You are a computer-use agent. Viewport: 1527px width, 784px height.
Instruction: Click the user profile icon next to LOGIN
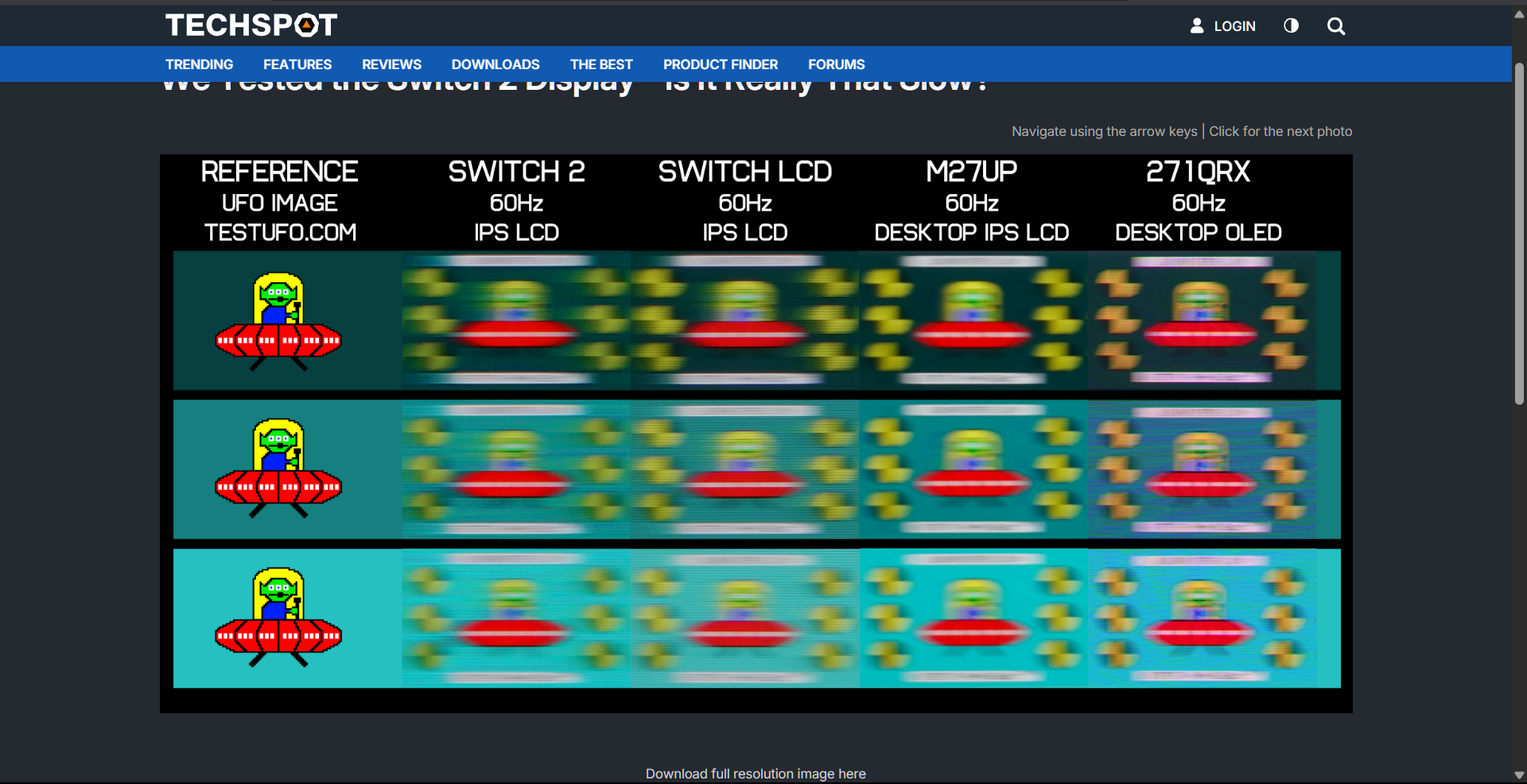click(x=1198, y=25)
